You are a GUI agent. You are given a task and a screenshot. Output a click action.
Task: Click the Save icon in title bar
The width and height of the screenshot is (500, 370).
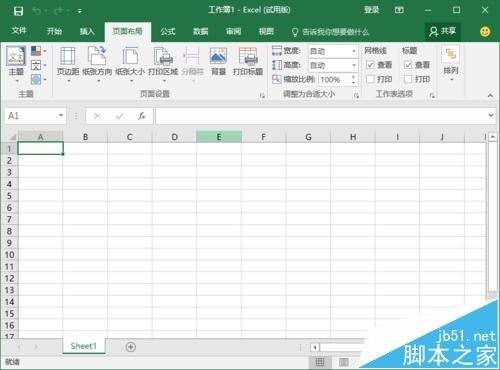coord(18,11)
